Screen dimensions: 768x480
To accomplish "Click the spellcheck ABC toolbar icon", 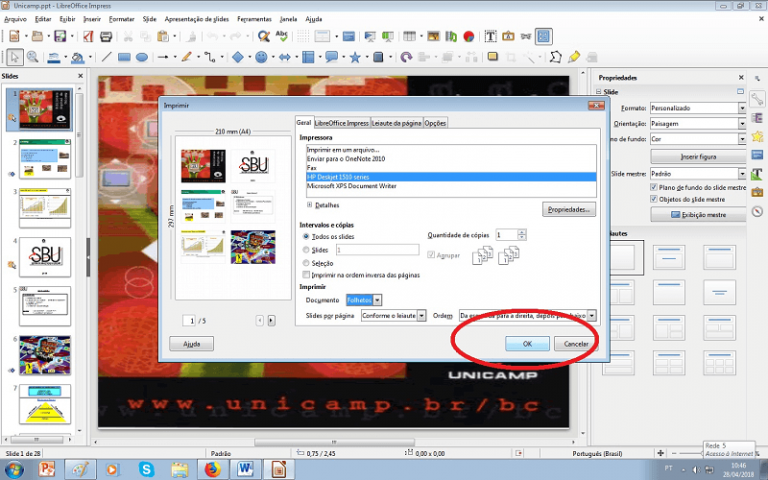I will [x=282, y=37].
